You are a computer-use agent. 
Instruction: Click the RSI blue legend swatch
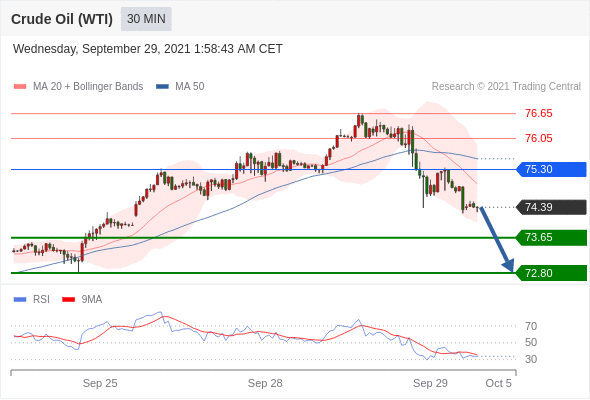coord(20,300)
